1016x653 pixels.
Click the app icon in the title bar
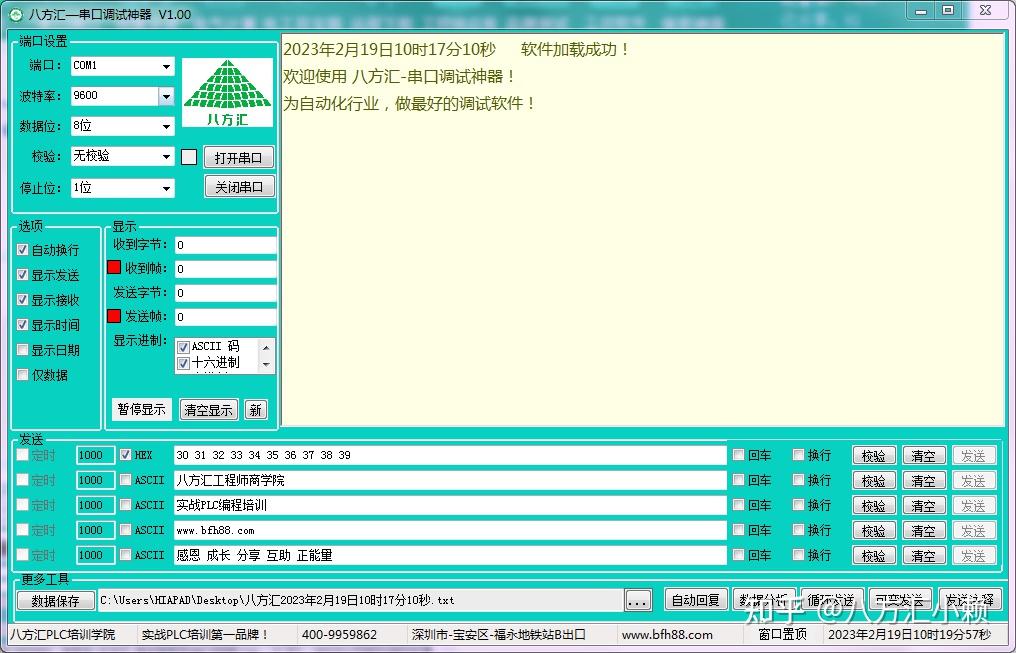pyautogui.click(x=16, y=14)
